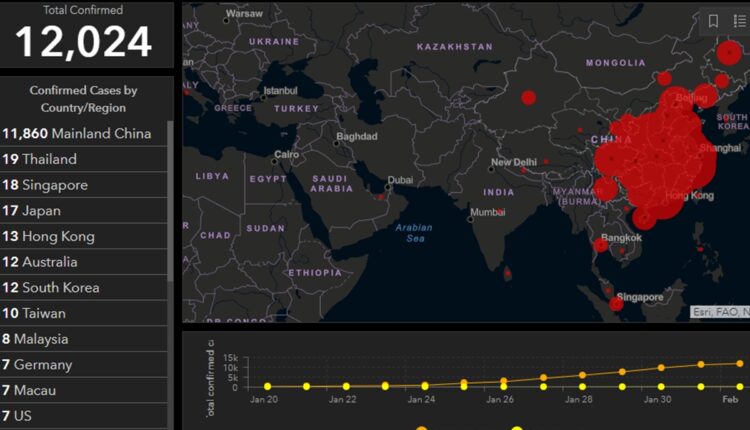This screenshot has height=430, width=750.
Task: Click the Jan 28 orange data point
Action: [x=582, y=375]
